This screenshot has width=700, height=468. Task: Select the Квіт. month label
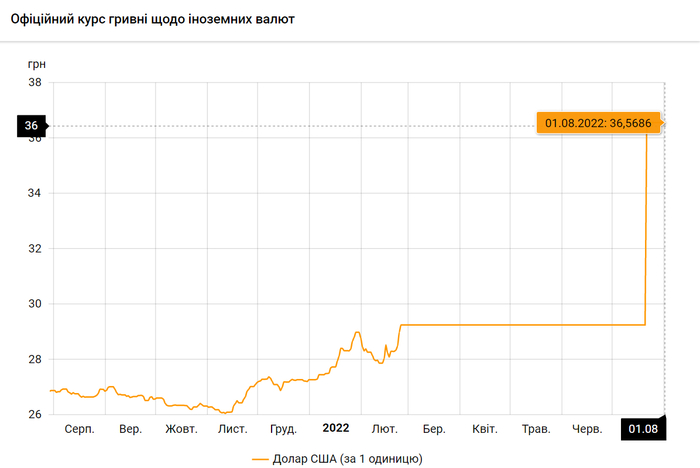[x=485, y=429]
